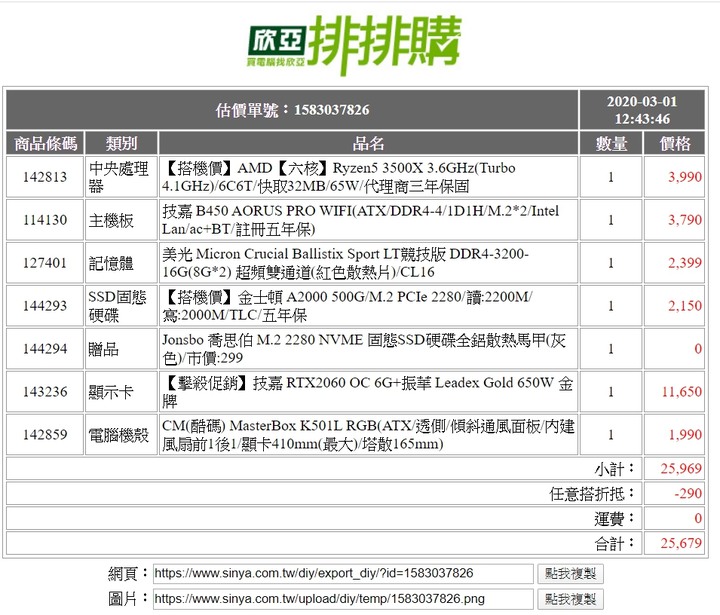Select barcode 143236
Viewport: 720px width, 615px height.
[x=45, y=392]
